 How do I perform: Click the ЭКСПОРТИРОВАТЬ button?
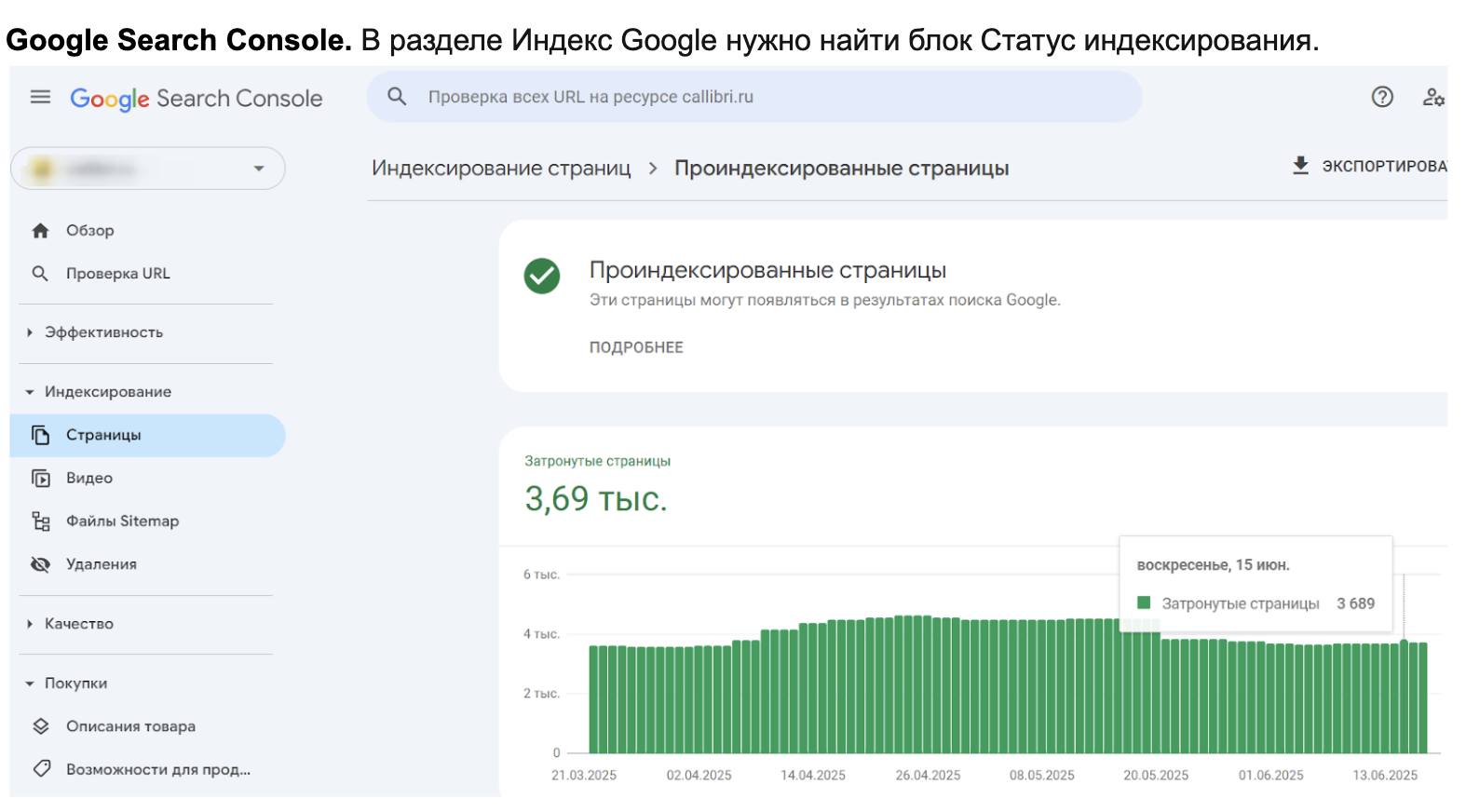tap(1369, 166)
